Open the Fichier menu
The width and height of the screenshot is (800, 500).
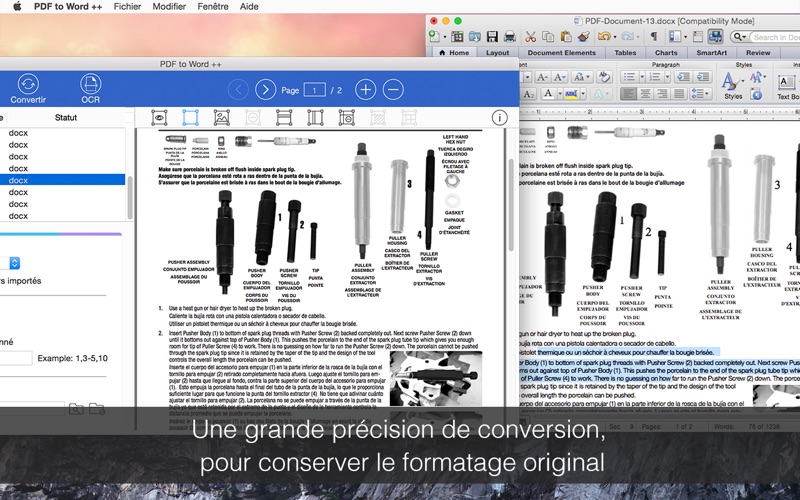pyautogui.click(x=127, y=7)
